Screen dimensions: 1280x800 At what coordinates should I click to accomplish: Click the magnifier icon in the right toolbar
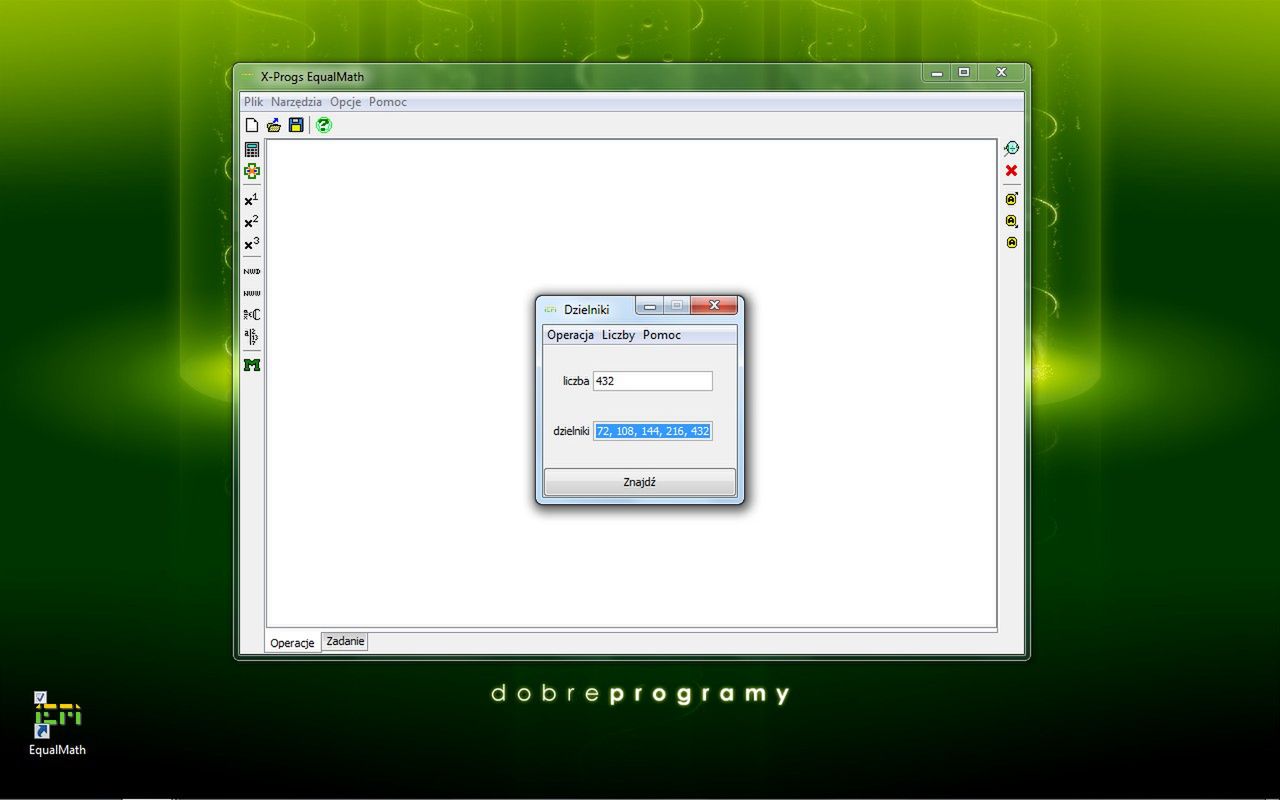[x=1011, y=149]
